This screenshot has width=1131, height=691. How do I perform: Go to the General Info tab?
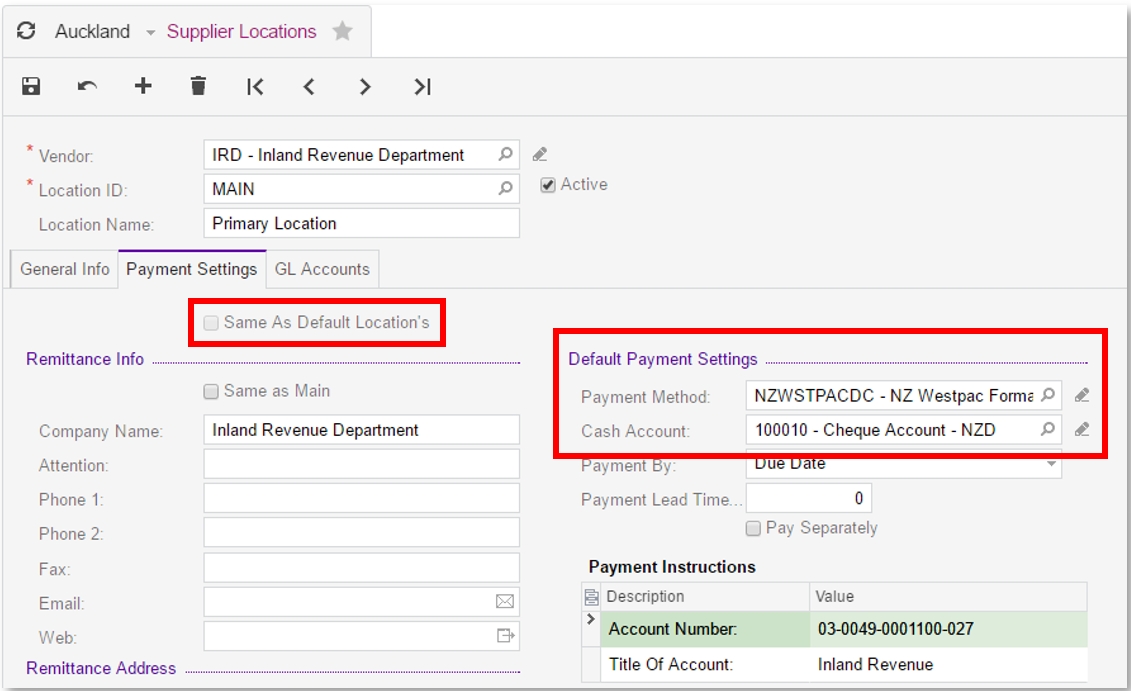tap(61, 269)
